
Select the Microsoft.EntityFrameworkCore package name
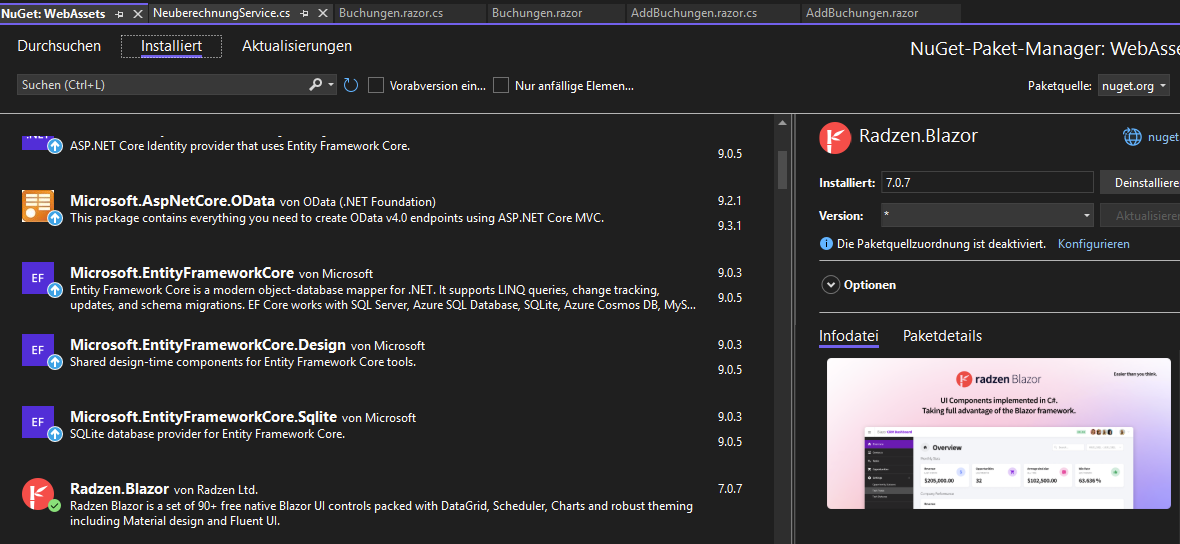181,272
